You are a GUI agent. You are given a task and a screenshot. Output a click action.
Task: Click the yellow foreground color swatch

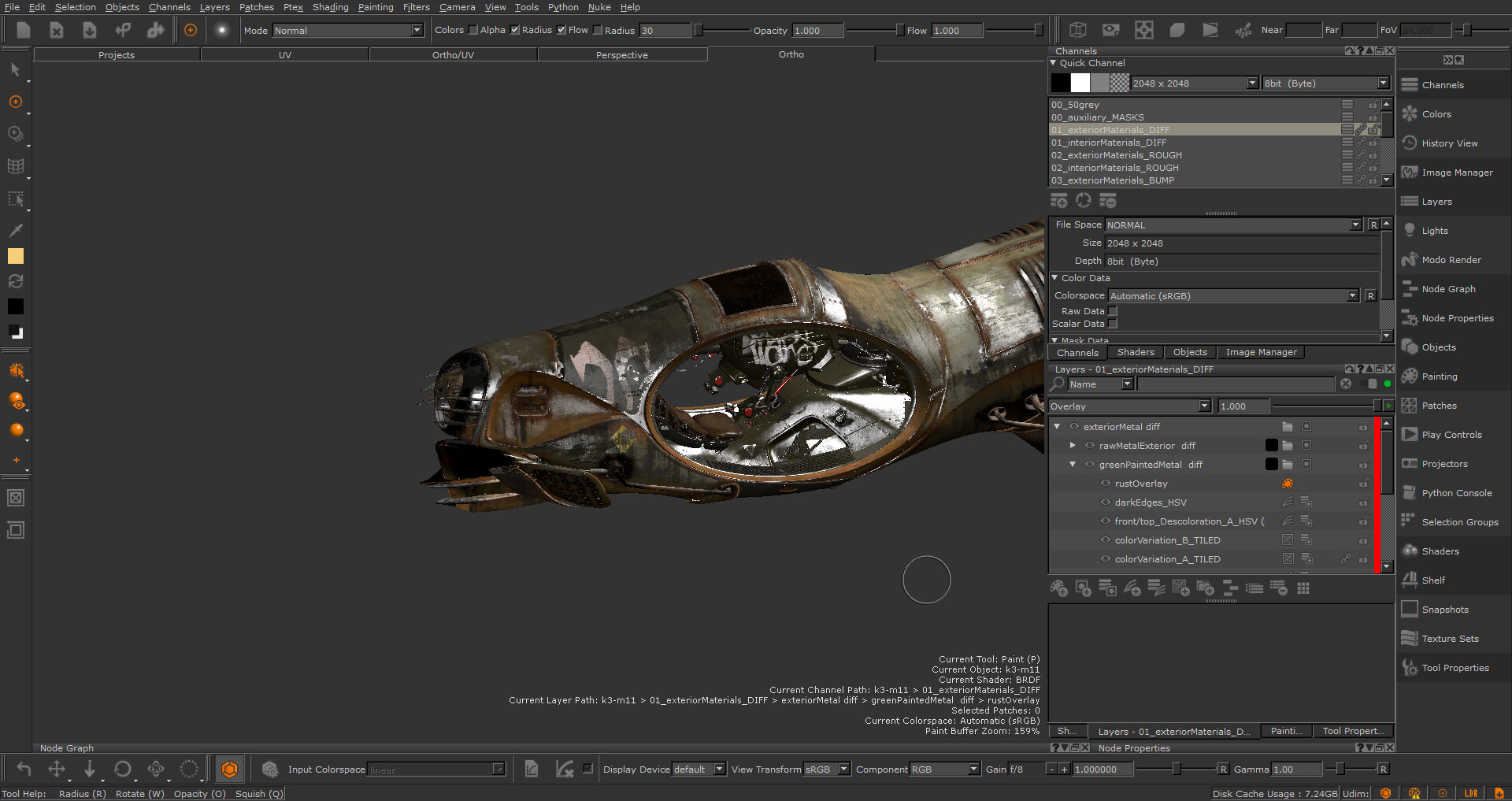(x=16, y=256)
